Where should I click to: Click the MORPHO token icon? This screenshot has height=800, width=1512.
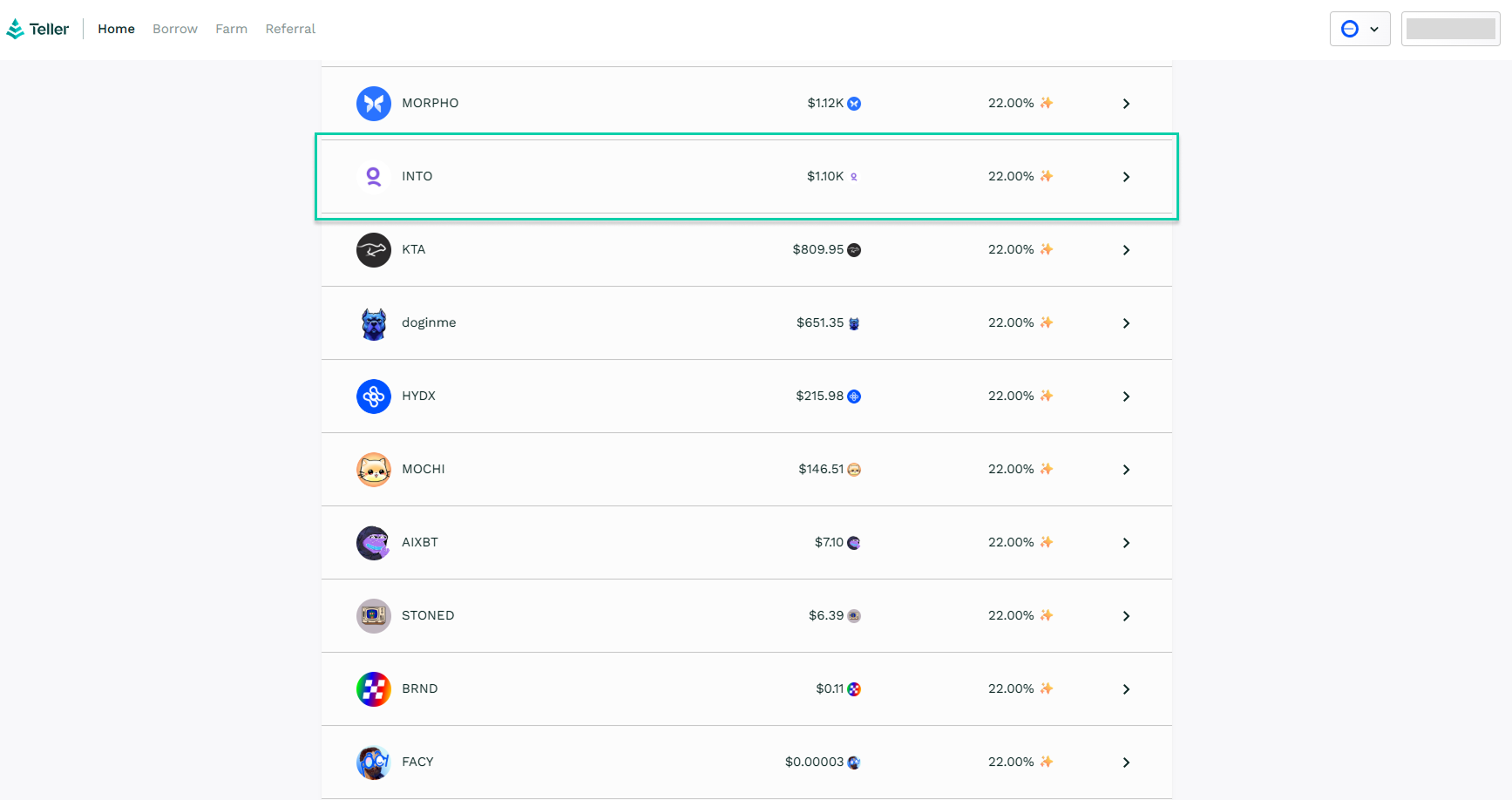(373, 104)
